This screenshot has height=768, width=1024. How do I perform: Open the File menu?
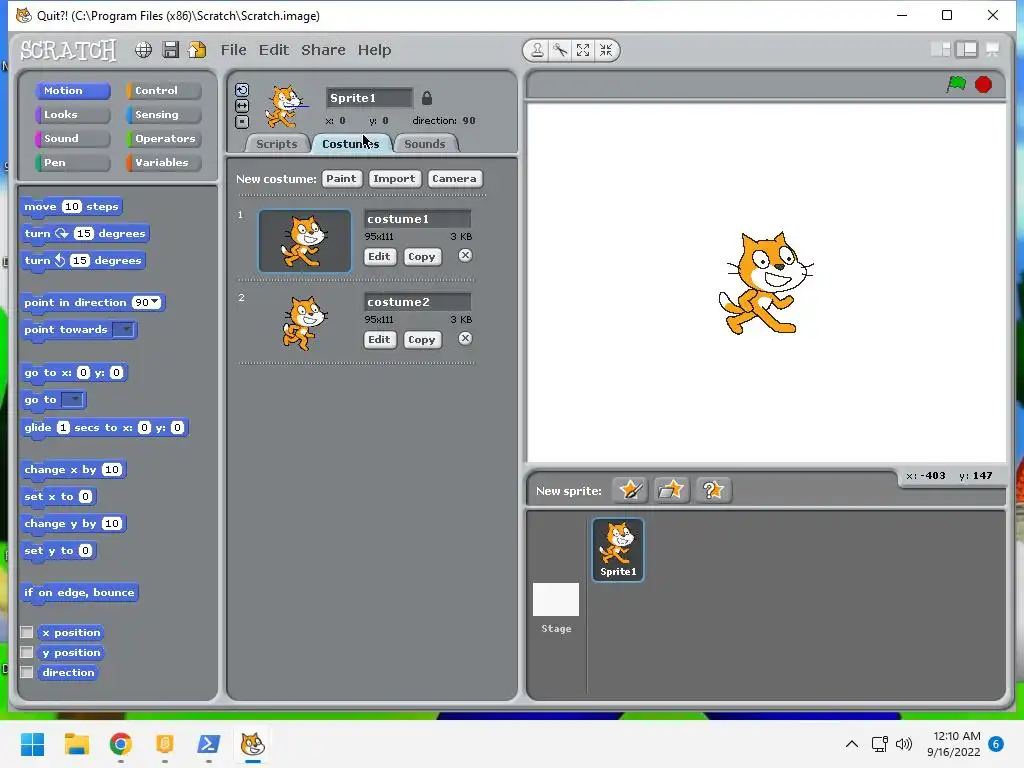click(233, 50)
